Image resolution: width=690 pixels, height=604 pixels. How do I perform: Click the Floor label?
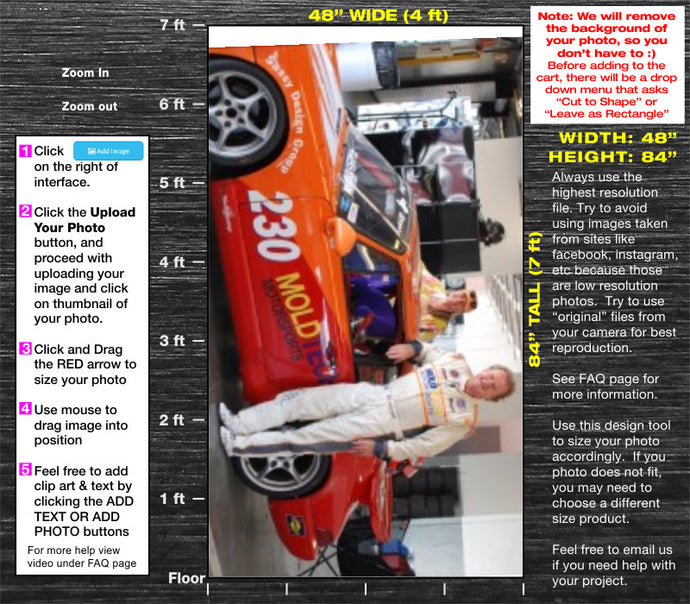(x=187, y=578)
